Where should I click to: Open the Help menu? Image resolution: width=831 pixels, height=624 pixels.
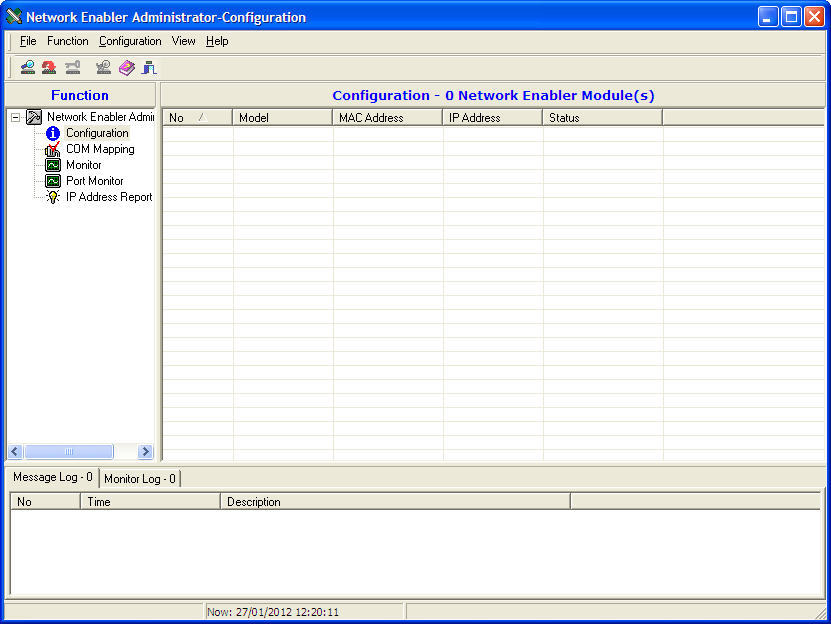[216, 41]
